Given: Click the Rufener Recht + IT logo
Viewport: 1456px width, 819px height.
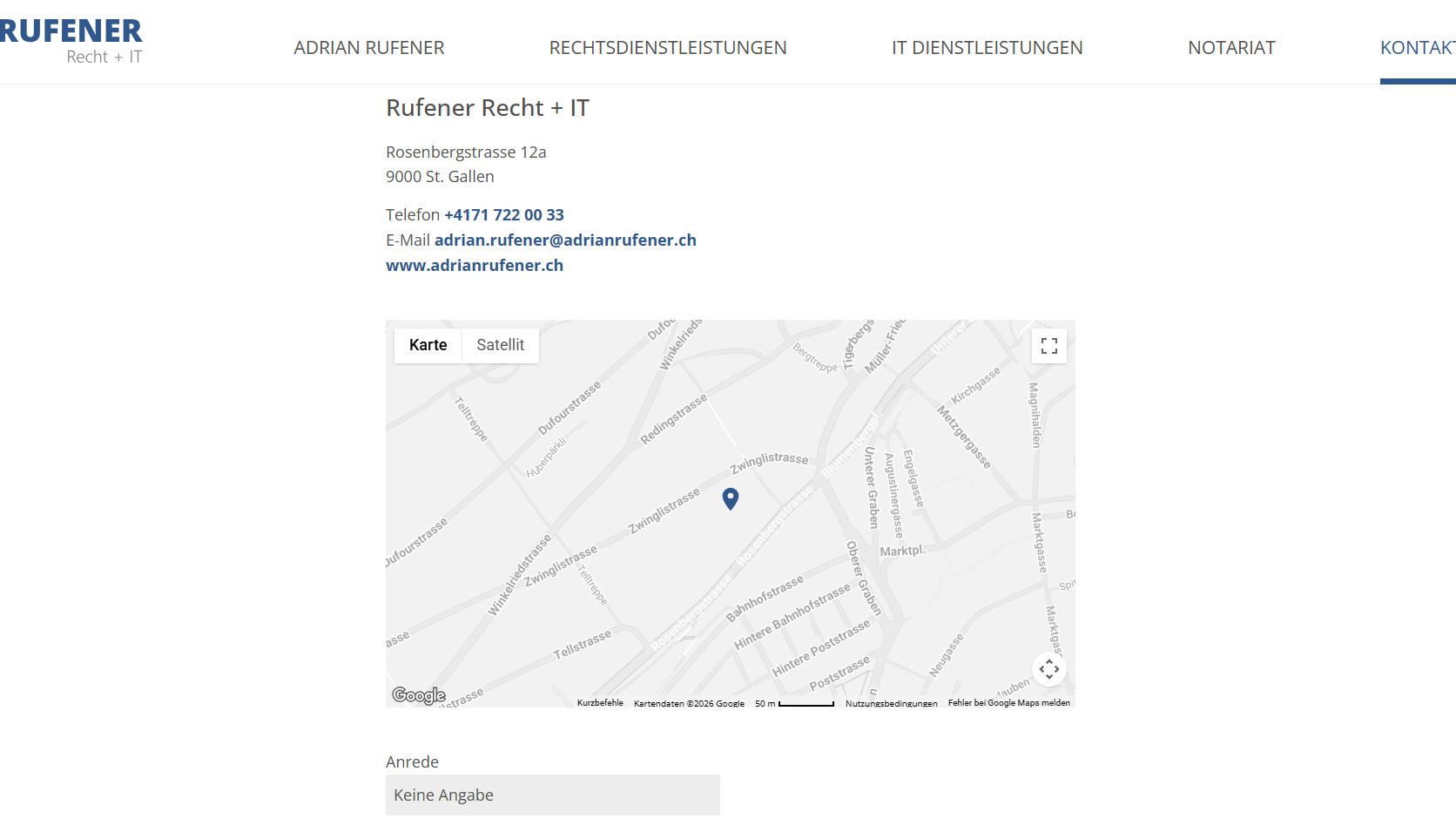Looking at the screenshot, I should [71, 42].
